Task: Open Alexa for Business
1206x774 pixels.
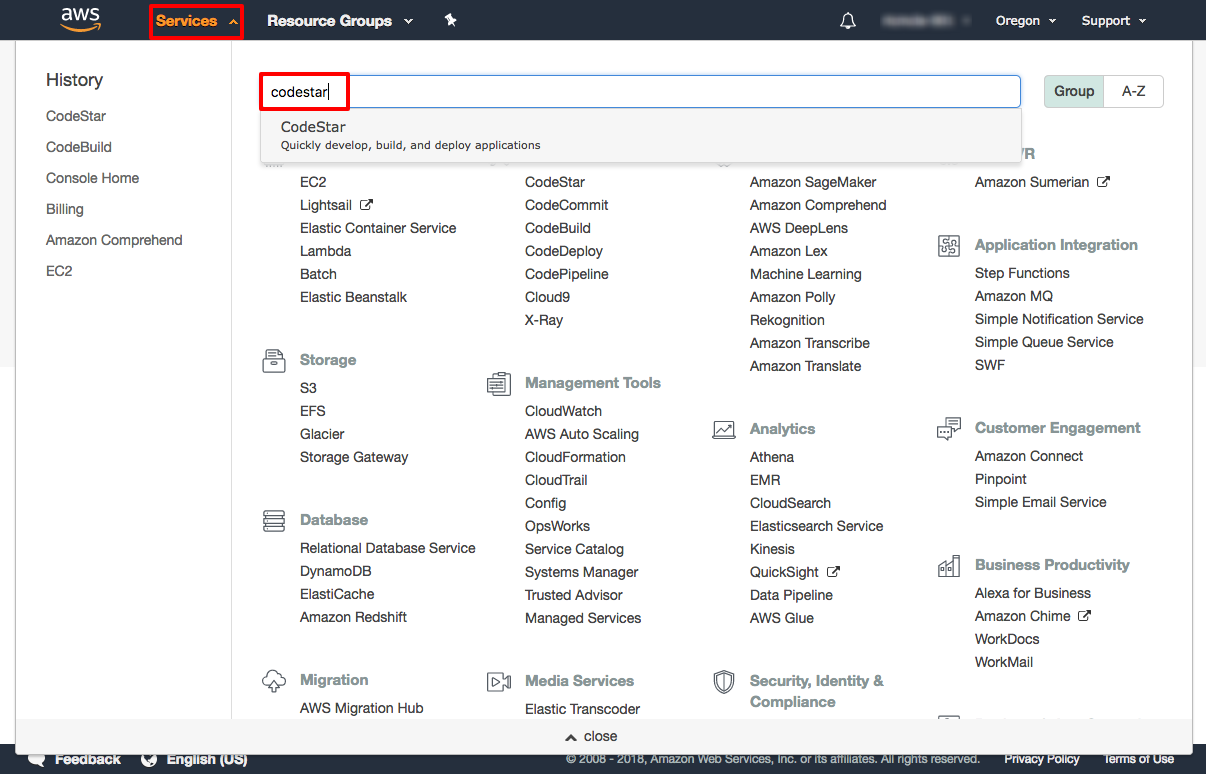Action: [x=1032, y=593]
